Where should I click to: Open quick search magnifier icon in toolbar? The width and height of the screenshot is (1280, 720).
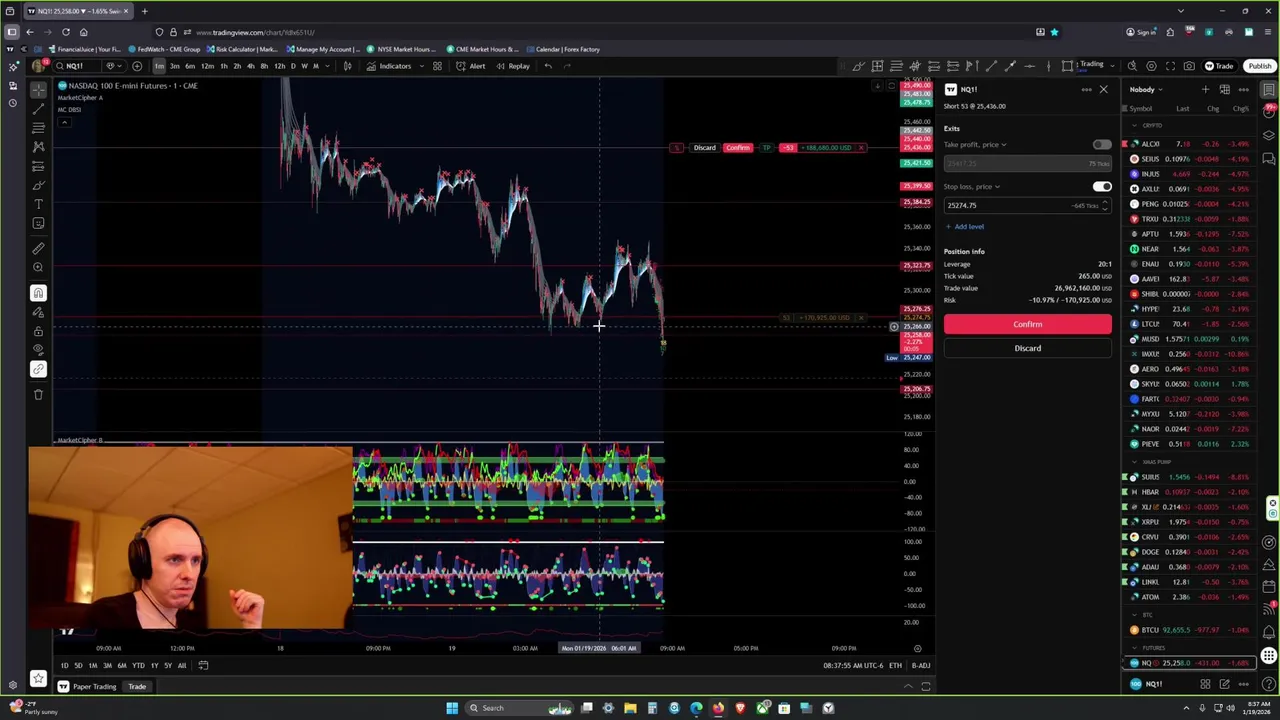(x=1132, y=66)
